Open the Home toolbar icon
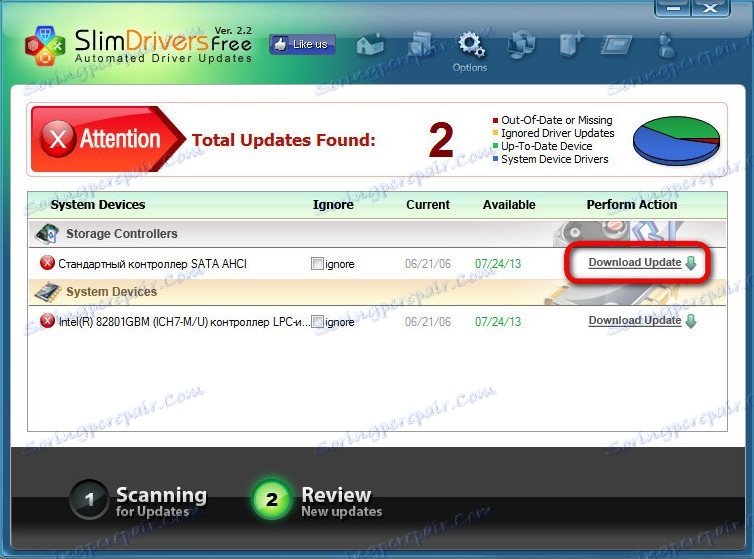754x559 pixels. point(369,45)
